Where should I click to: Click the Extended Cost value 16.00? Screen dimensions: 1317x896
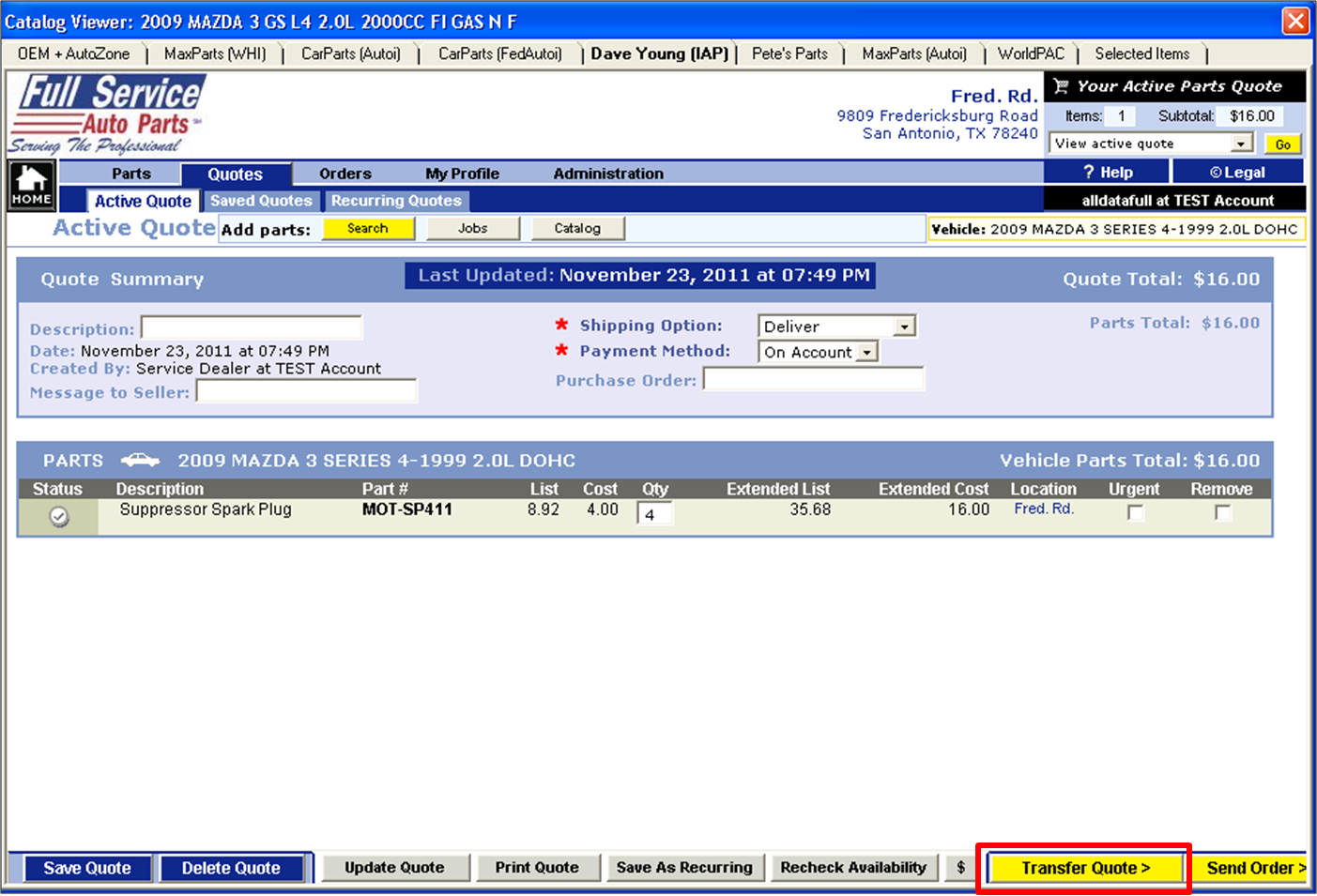[x=969, y=509]
